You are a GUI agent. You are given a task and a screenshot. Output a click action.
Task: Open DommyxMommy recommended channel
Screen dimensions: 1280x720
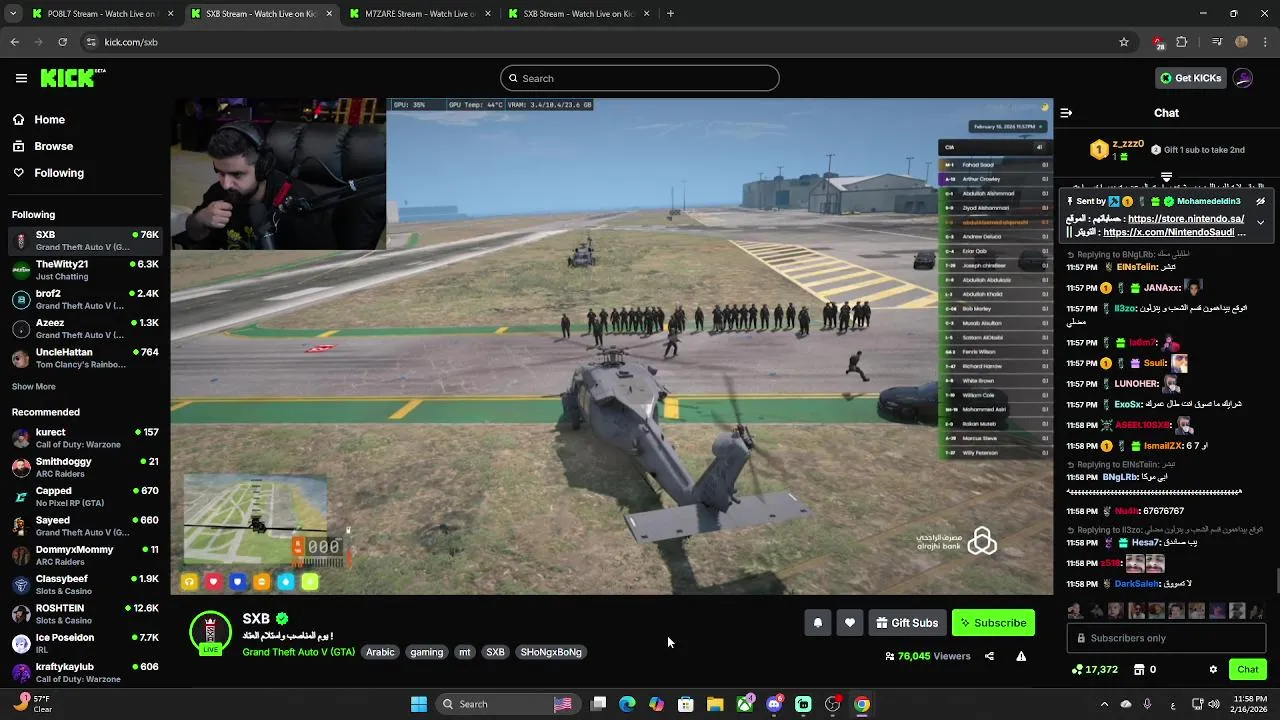pos(85,555)
